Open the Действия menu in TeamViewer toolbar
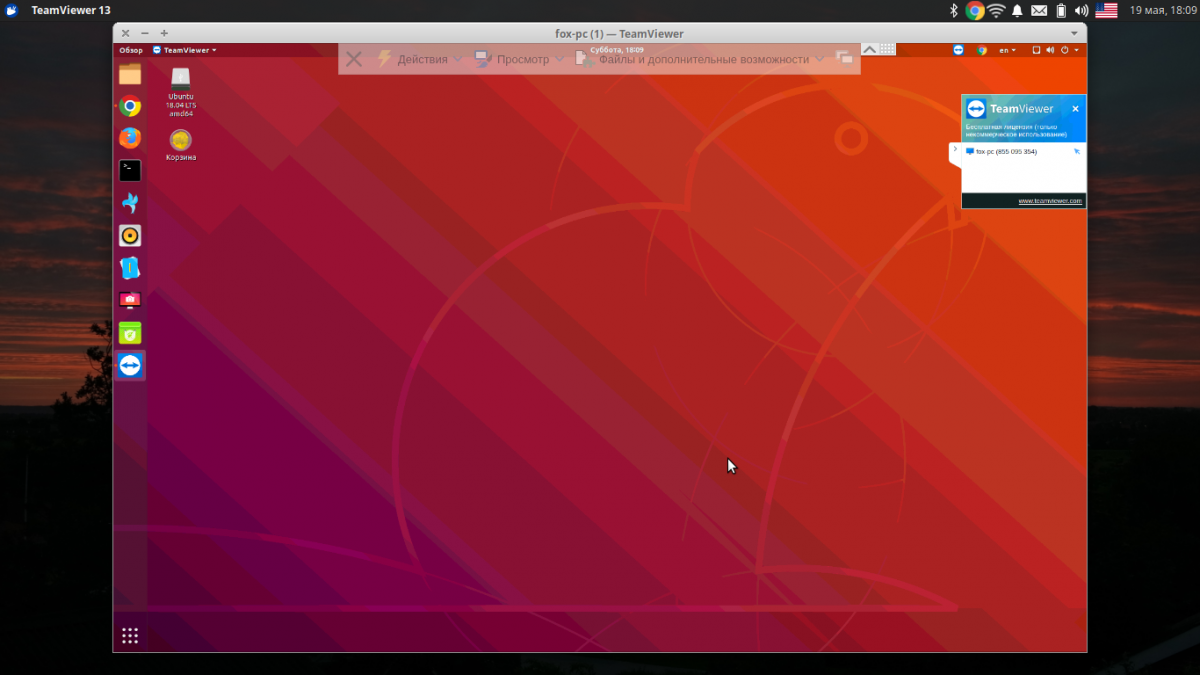 pyautogui.click(x=422, y=59)
